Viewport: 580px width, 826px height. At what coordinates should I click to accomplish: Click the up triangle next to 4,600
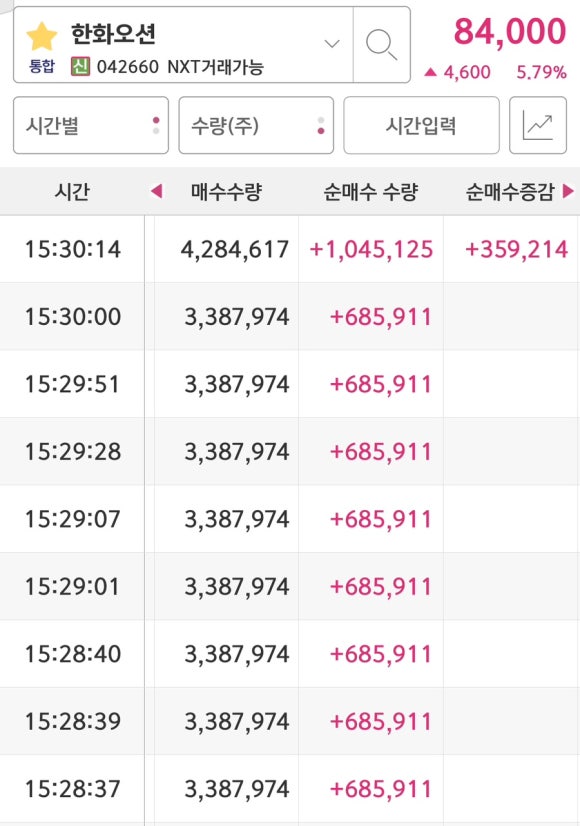[x=430, y=72]
